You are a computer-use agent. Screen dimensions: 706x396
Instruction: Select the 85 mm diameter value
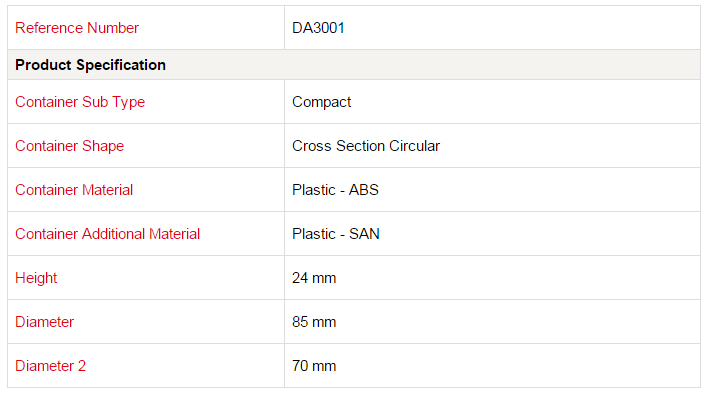[x=314, y=322]
